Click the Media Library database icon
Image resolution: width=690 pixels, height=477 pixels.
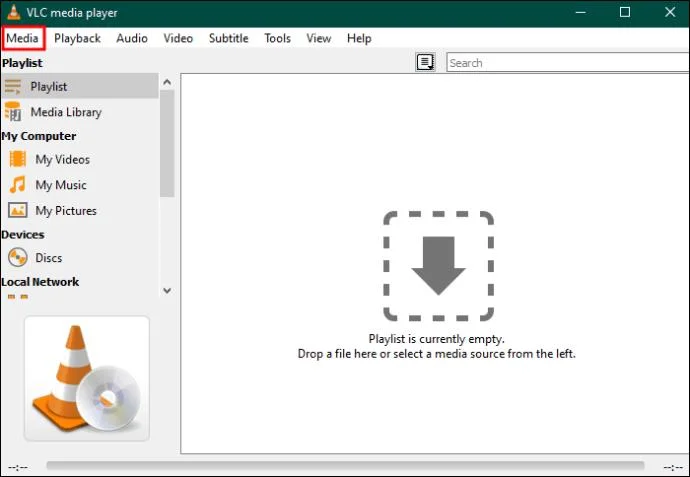click(x=13, y=112)
